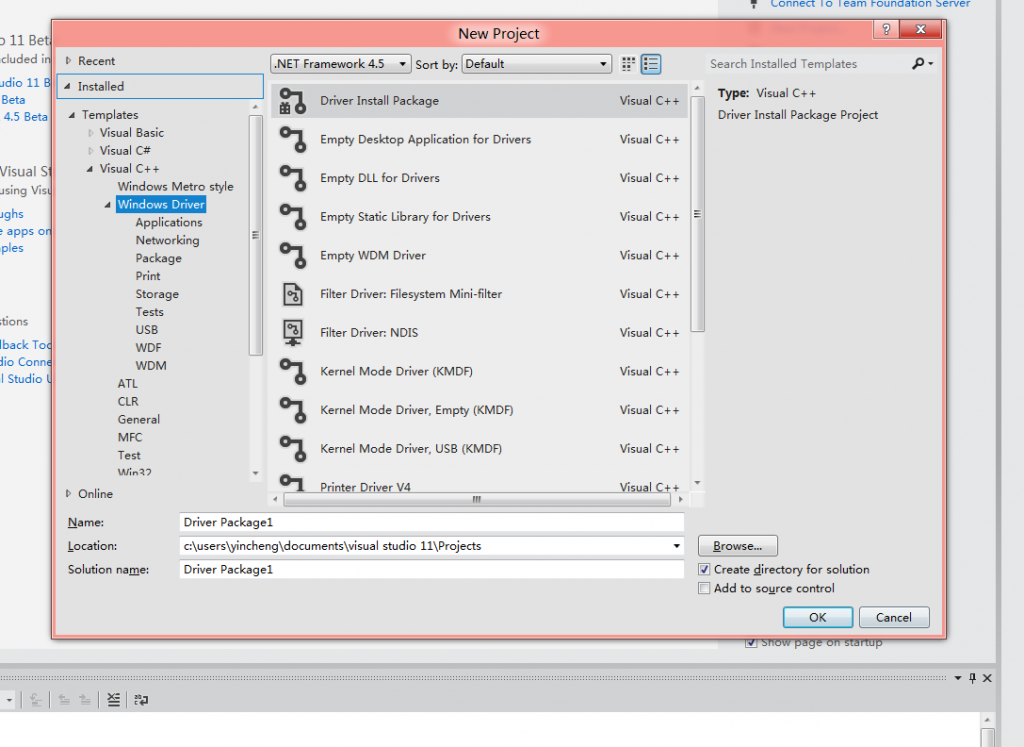1024x747 pixels.
Task: Click inside the Solution name field
Action: [x=430, y=569]
